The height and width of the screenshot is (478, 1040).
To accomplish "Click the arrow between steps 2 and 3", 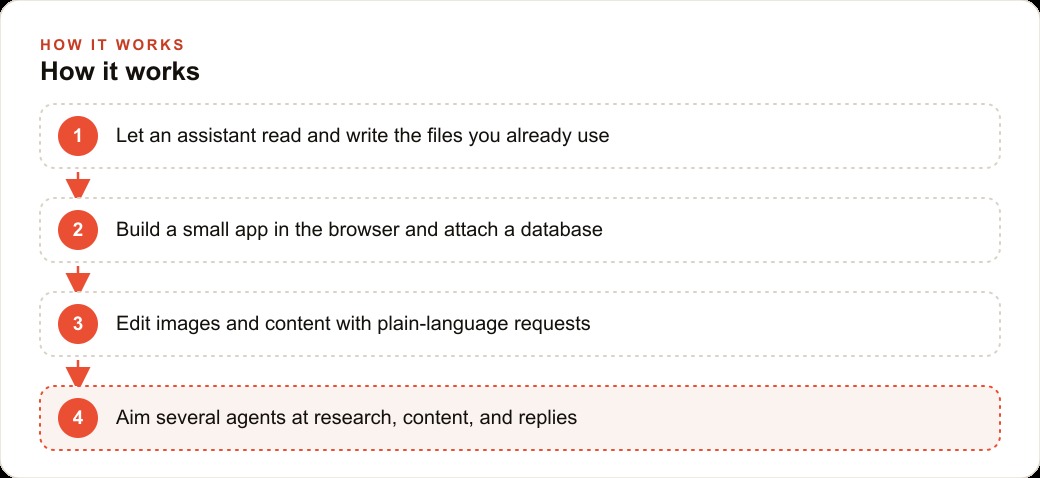I will pyautogui.click(x=78, y=279).
